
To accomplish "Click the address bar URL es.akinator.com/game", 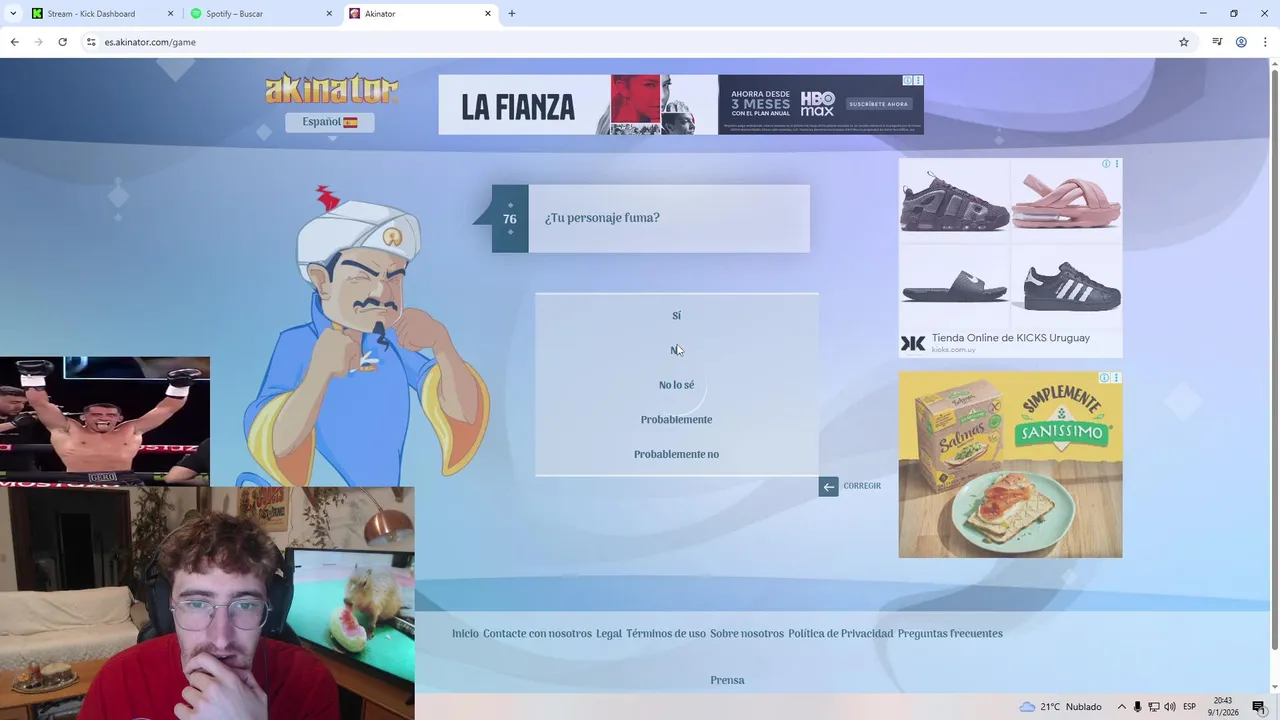I will (150, 42).
